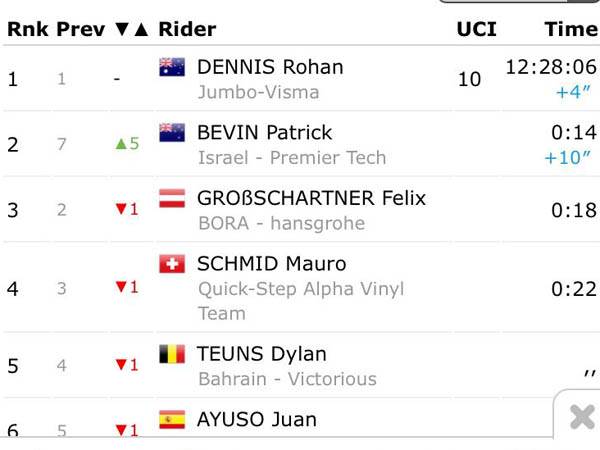
Task: Open Israel - Premier Tech team link
Action: [291, 157]
